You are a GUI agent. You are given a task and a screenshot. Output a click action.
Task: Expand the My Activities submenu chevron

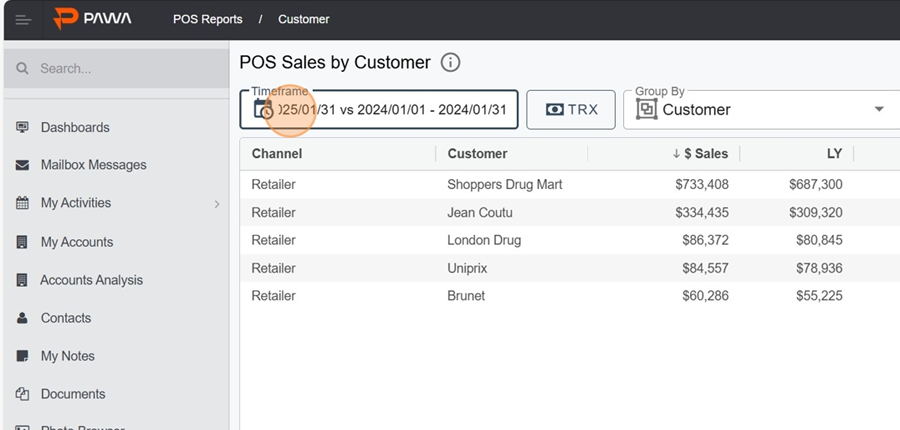click(217, 204)
